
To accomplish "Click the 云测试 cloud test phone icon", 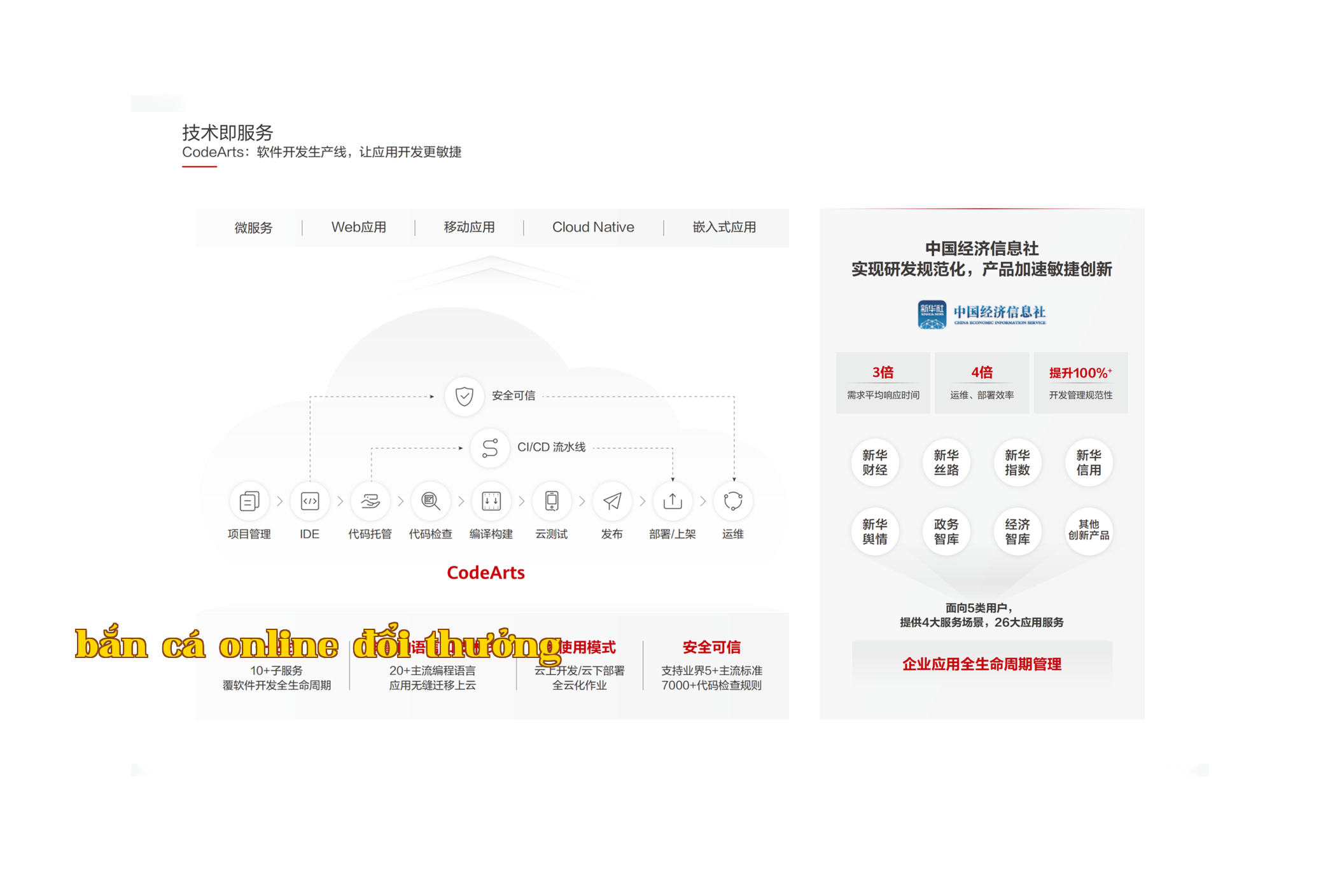I will pos(551,501).
